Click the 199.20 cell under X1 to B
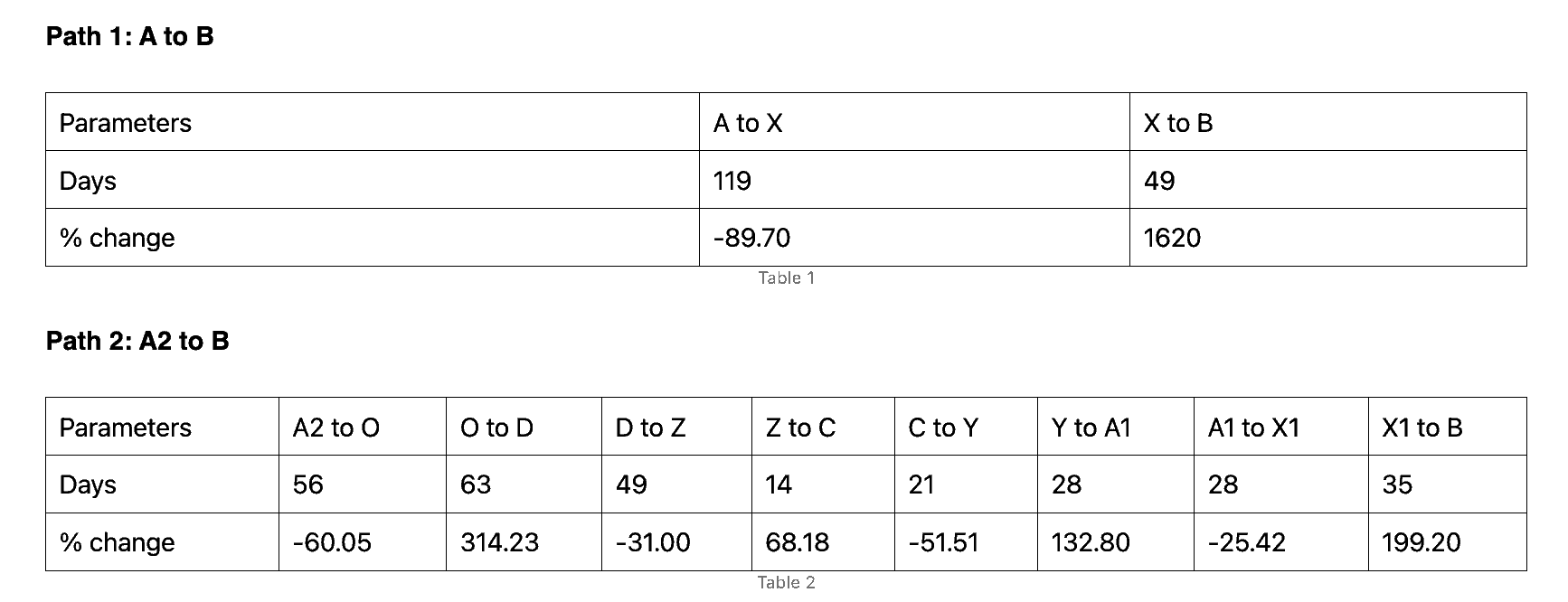Image resolution: width=1568 pixels, height=602 pixels. point(1447,542)
